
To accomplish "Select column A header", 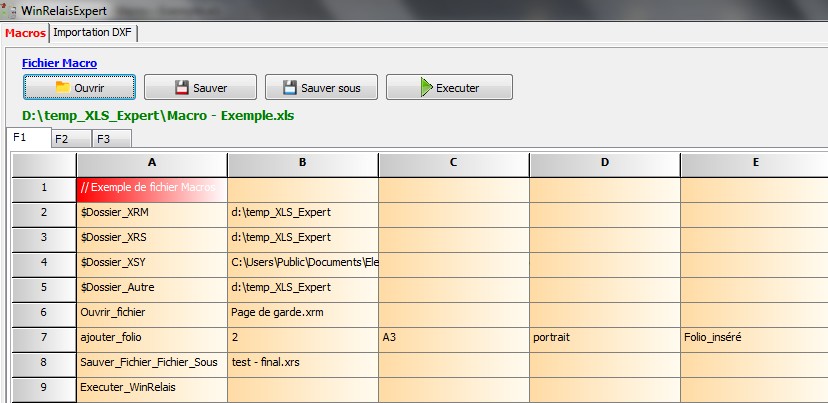I will coord(151,163).
